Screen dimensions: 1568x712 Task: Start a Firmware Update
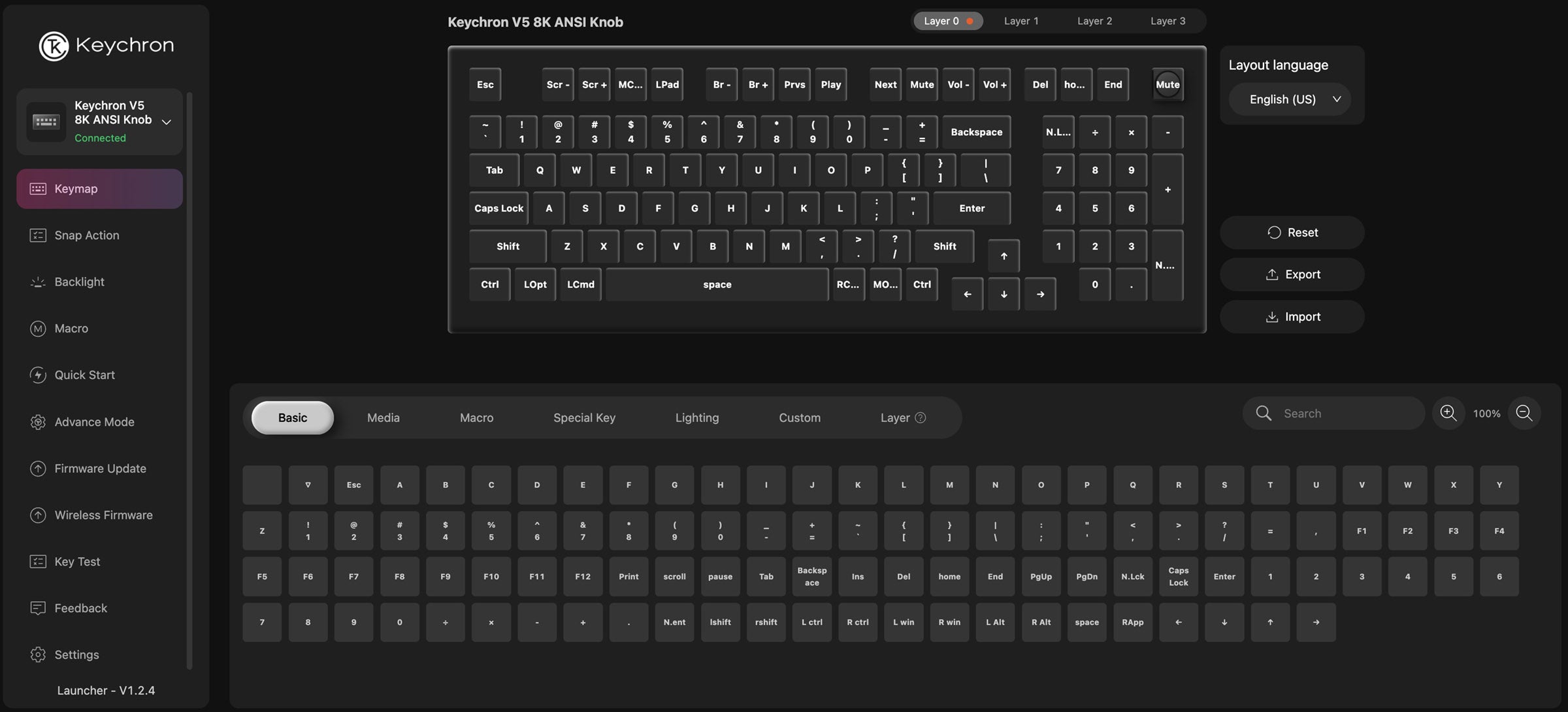tap(99, 468)
